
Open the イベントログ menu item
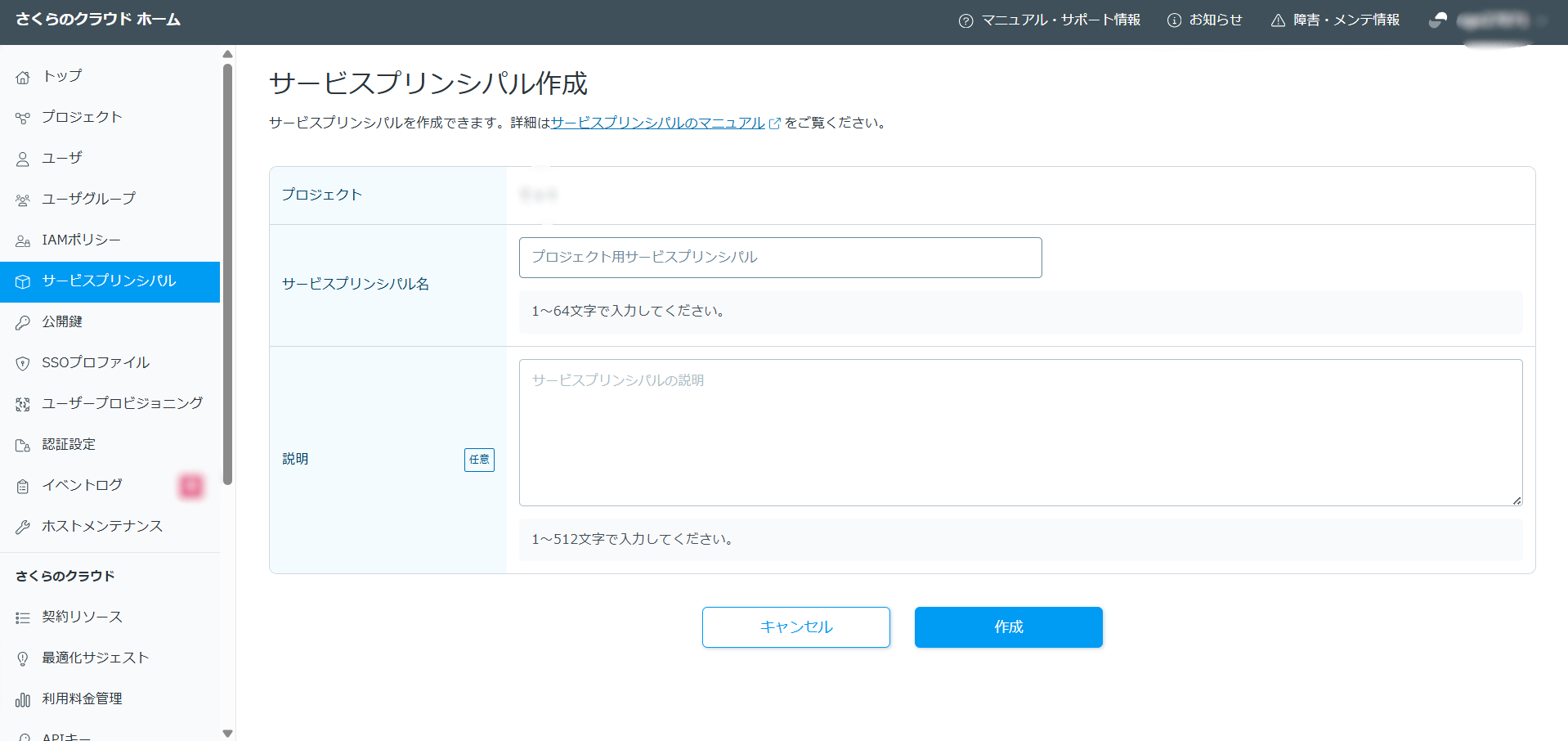click(x=82, y=485)
